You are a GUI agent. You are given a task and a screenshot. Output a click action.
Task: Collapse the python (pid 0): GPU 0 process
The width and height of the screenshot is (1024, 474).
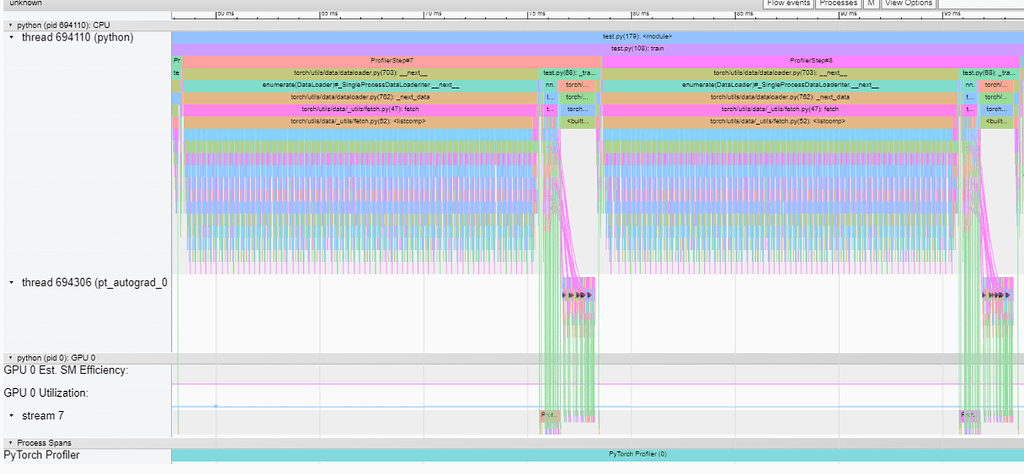click(x=10, y=358)
